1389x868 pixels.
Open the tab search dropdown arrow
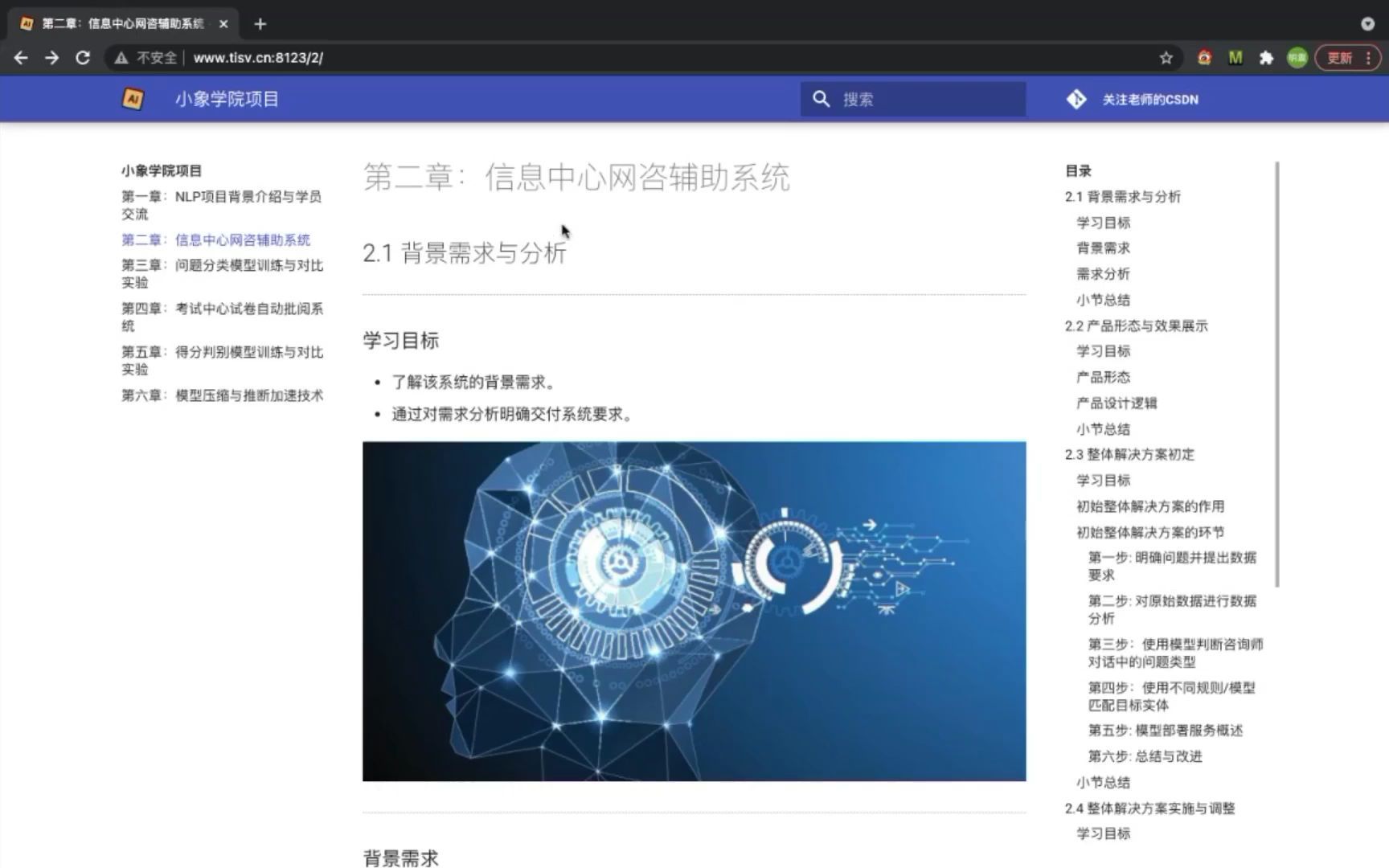[x=1367, y=24]
